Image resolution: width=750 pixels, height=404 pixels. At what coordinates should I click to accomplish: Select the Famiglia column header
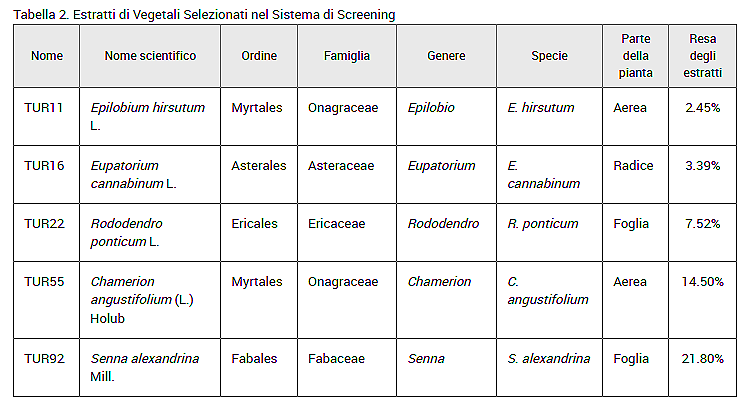point(347,56)
